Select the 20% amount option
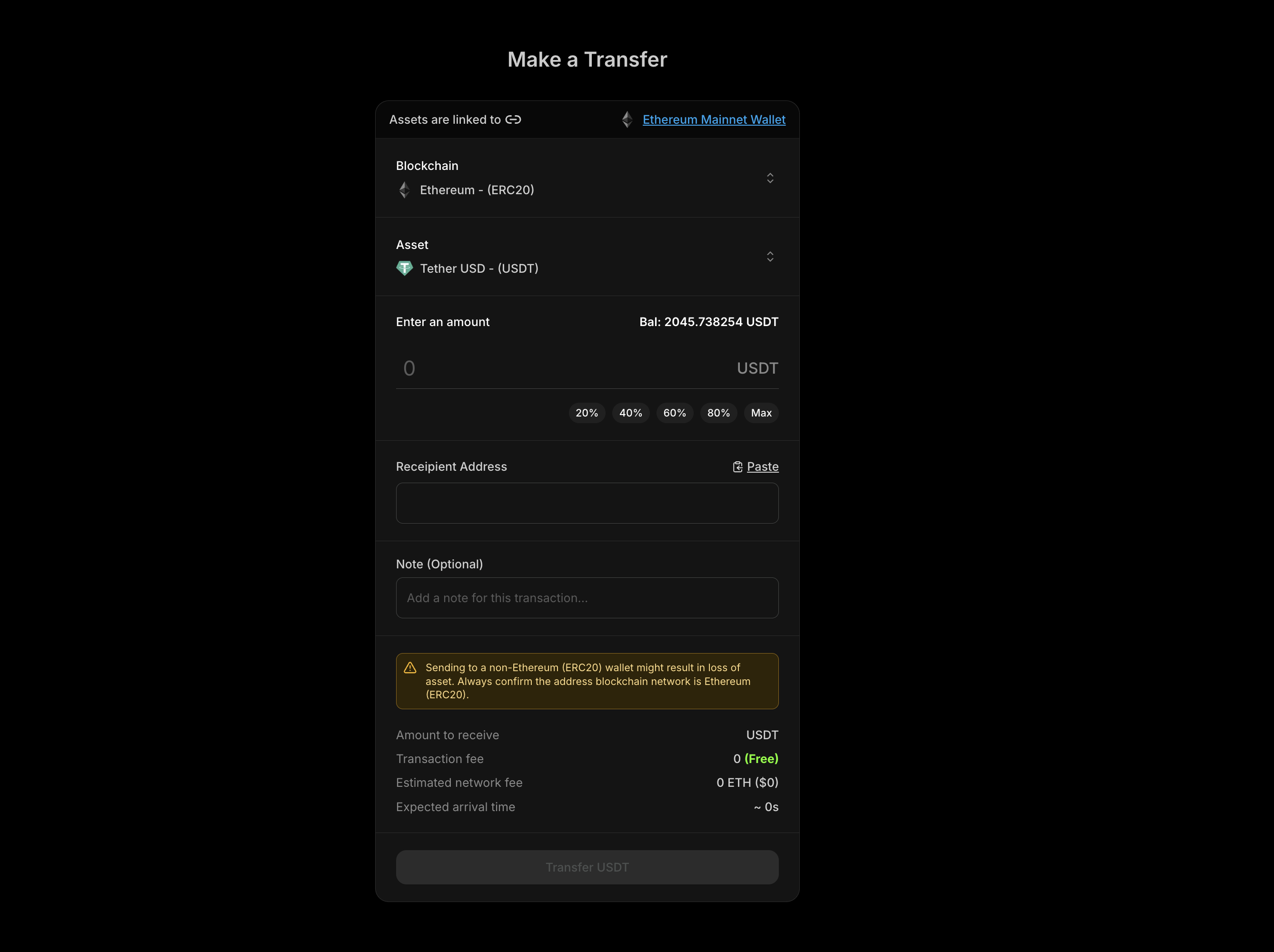 tap(587, 413)
